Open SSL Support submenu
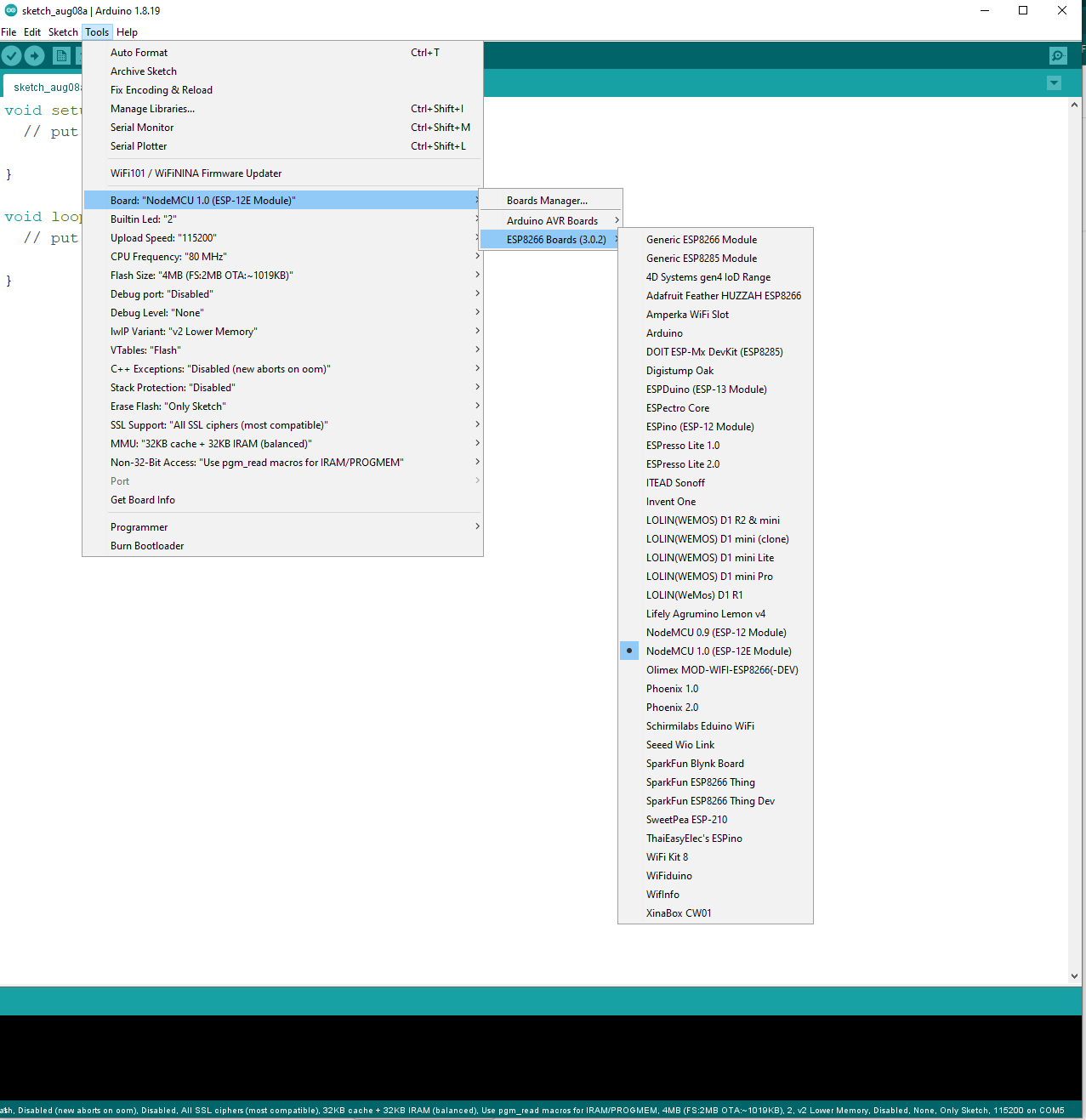Viewport: 1086px width, 1120px height. [x=282, y=425]
